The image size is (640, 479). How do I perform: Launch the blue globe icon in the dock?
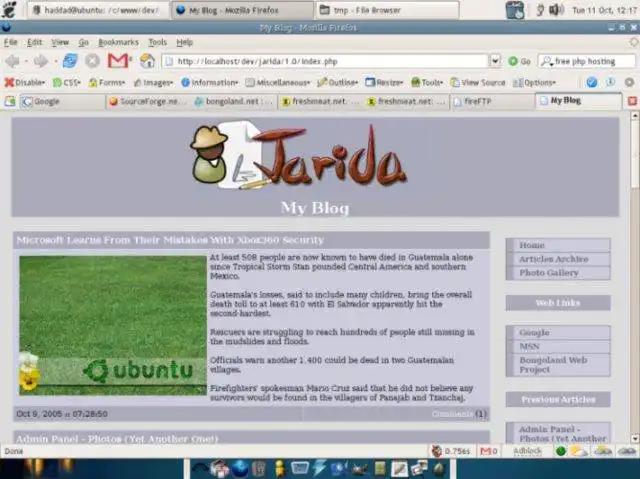click(x=240, y=468)
